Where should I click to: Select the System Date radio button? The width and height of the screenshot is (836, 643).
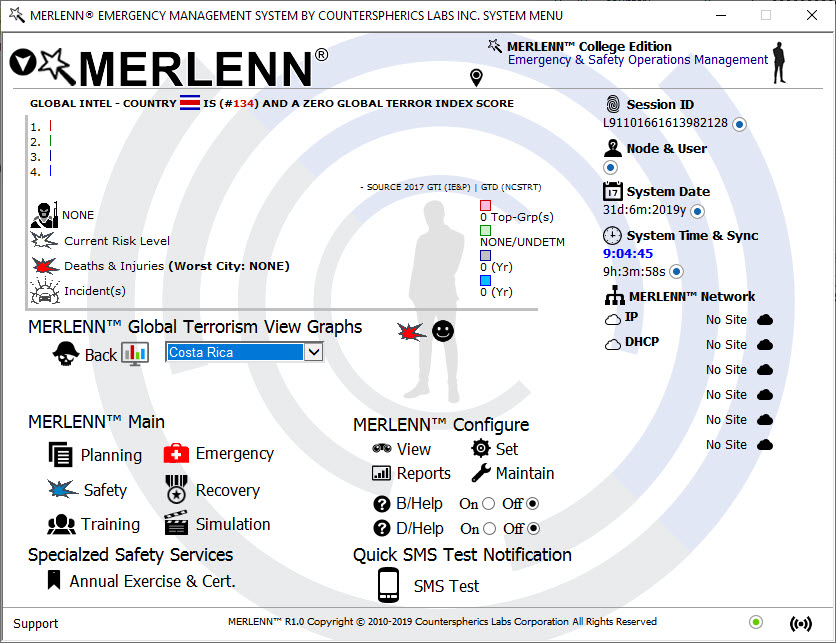pos(697,212)
